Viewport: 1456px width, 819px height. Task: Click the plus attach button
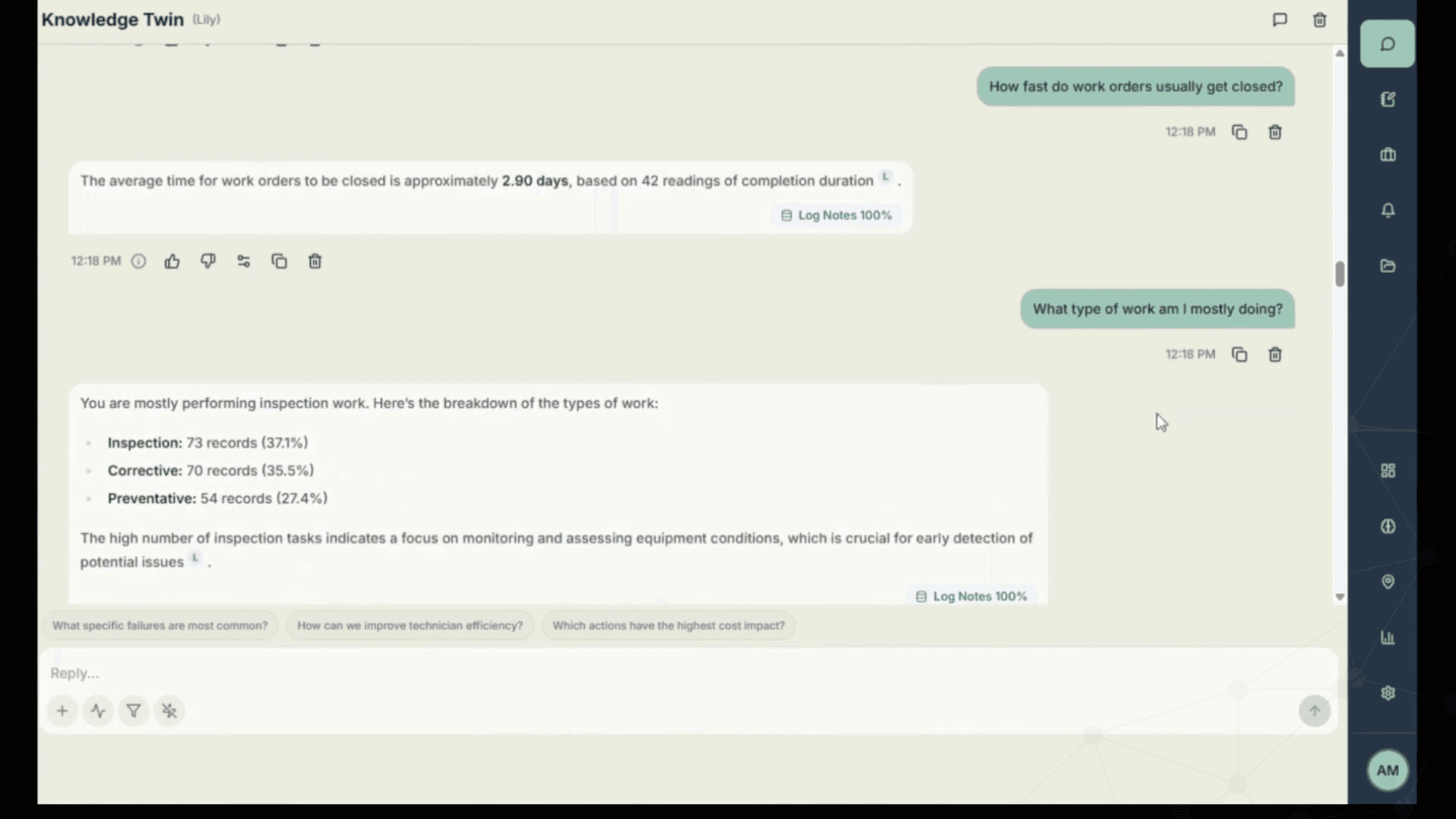pos(62,711)
